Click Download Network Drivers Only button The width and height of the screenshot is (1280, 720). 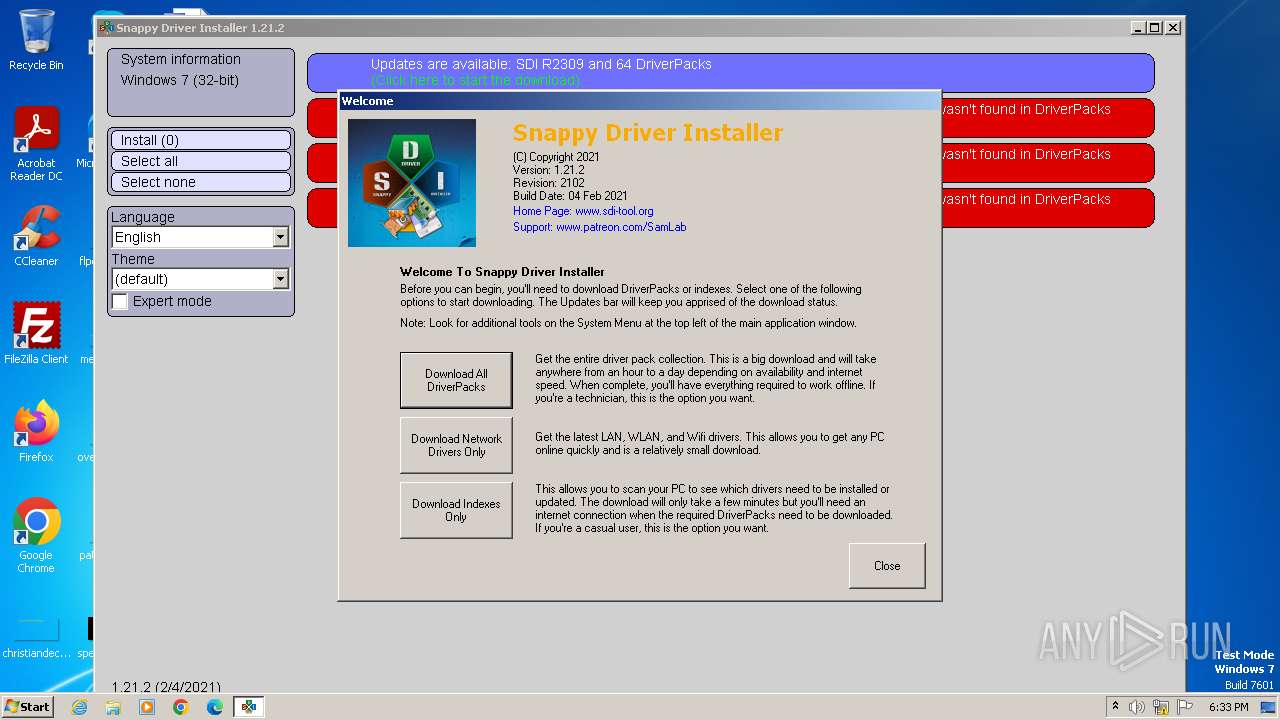tap(456, 445)
